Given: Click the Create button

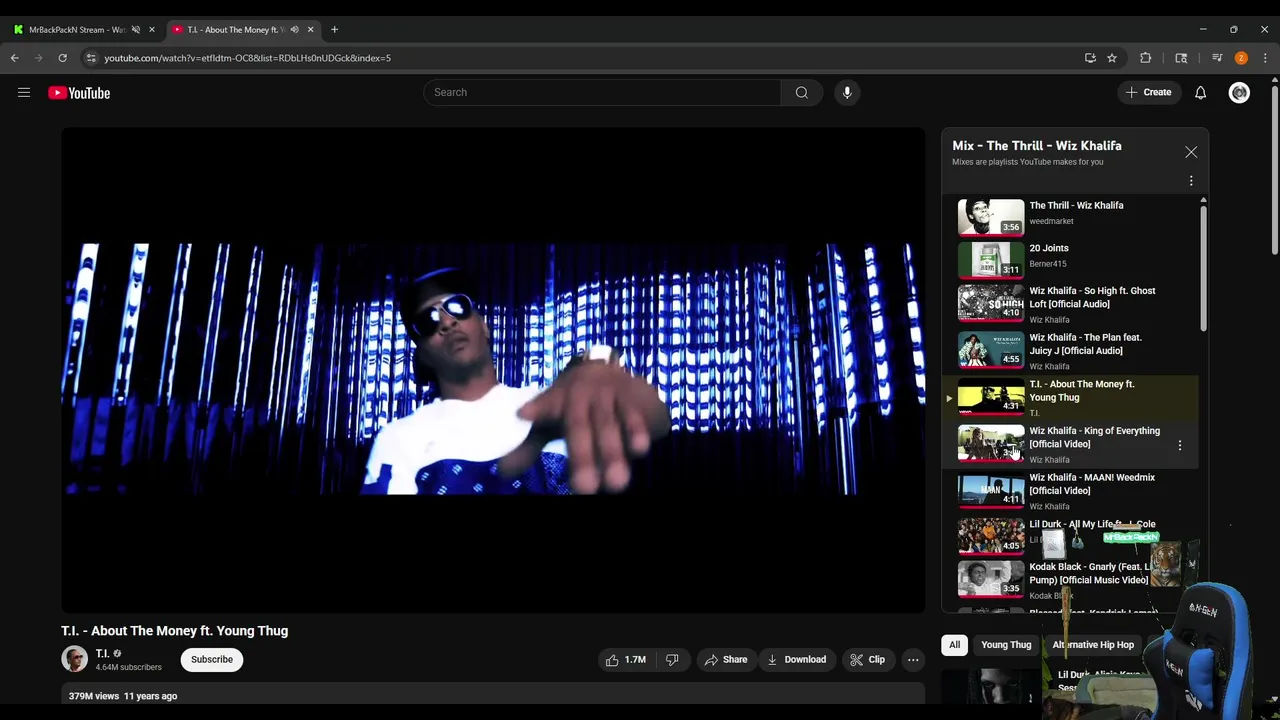Looking at the screenshot, I should (x=1149, y=92).
